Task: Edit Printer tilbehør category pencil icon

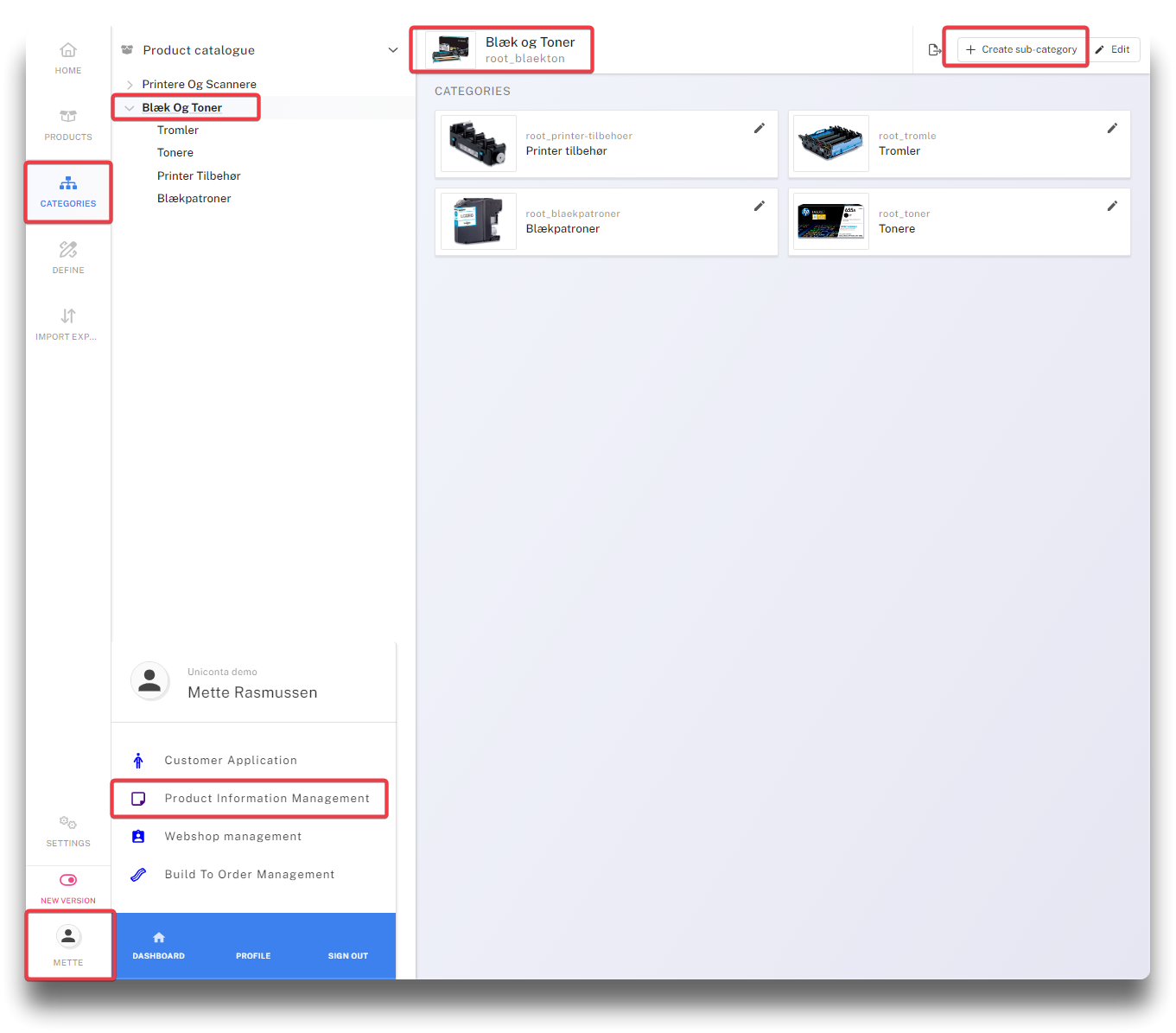Action: (759, 129)
